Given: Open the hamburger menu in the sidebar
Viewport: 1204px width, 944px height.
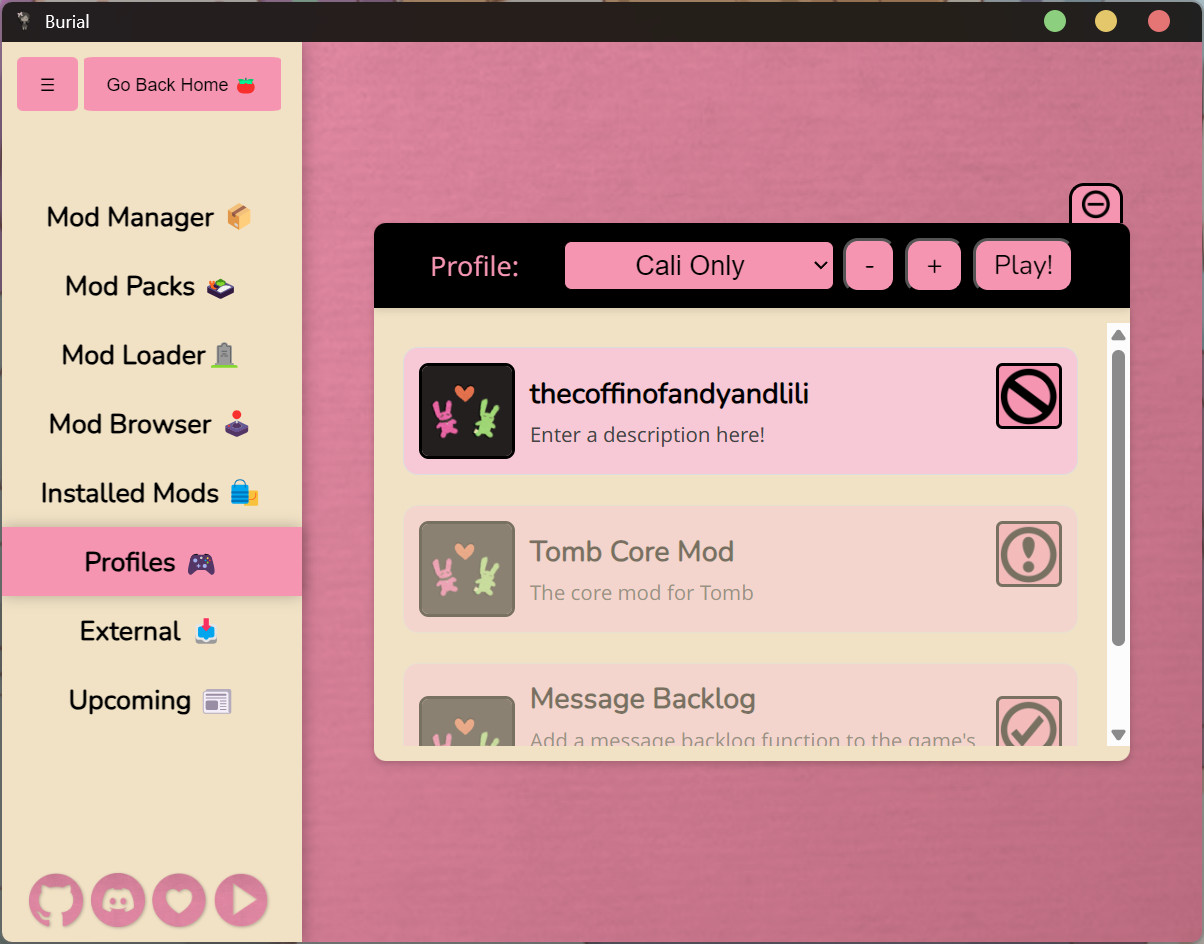Looking at the screenshot, I should pos(47,84).
